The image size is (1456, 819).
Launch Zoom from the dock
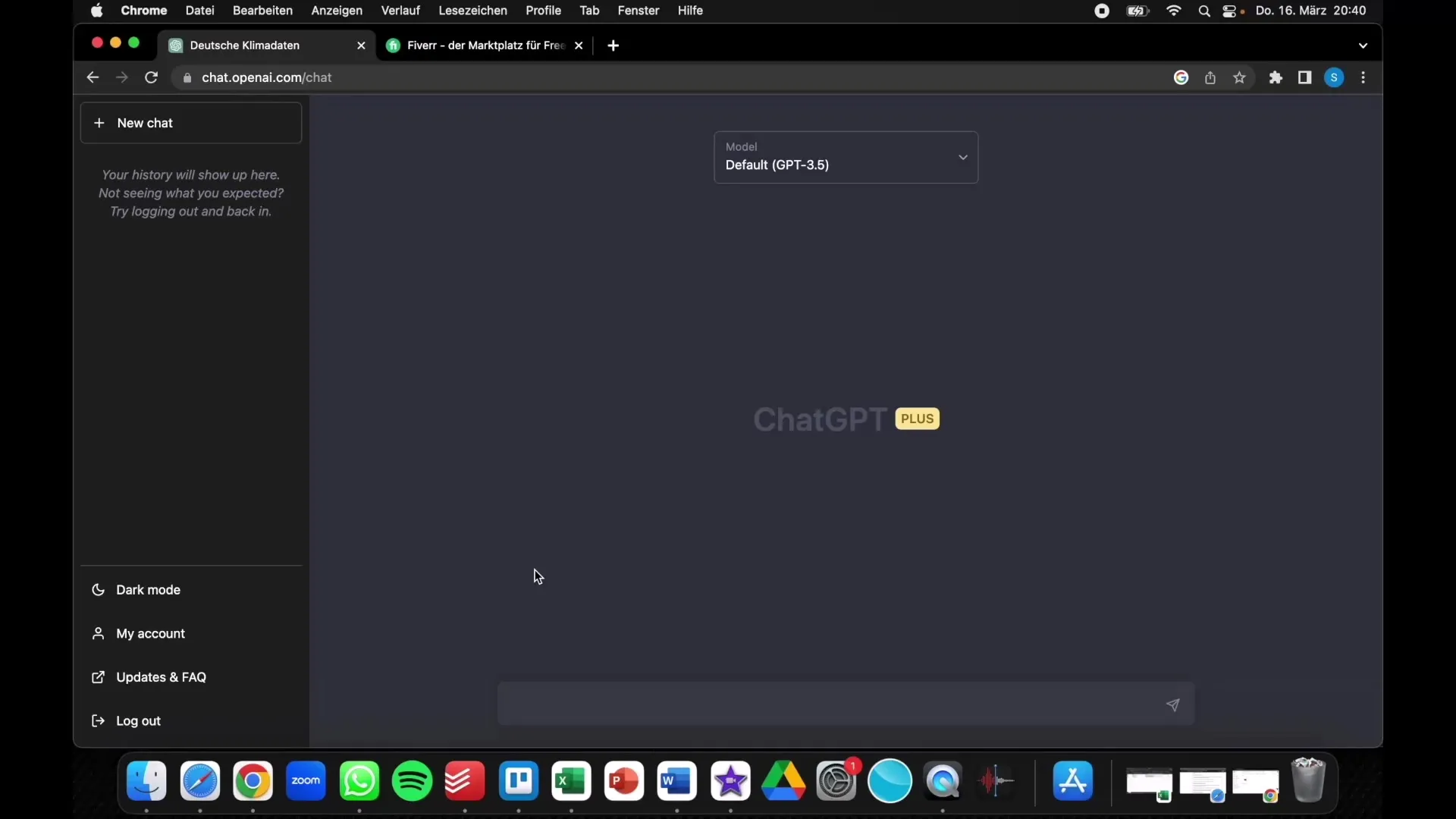pos(306,780)
